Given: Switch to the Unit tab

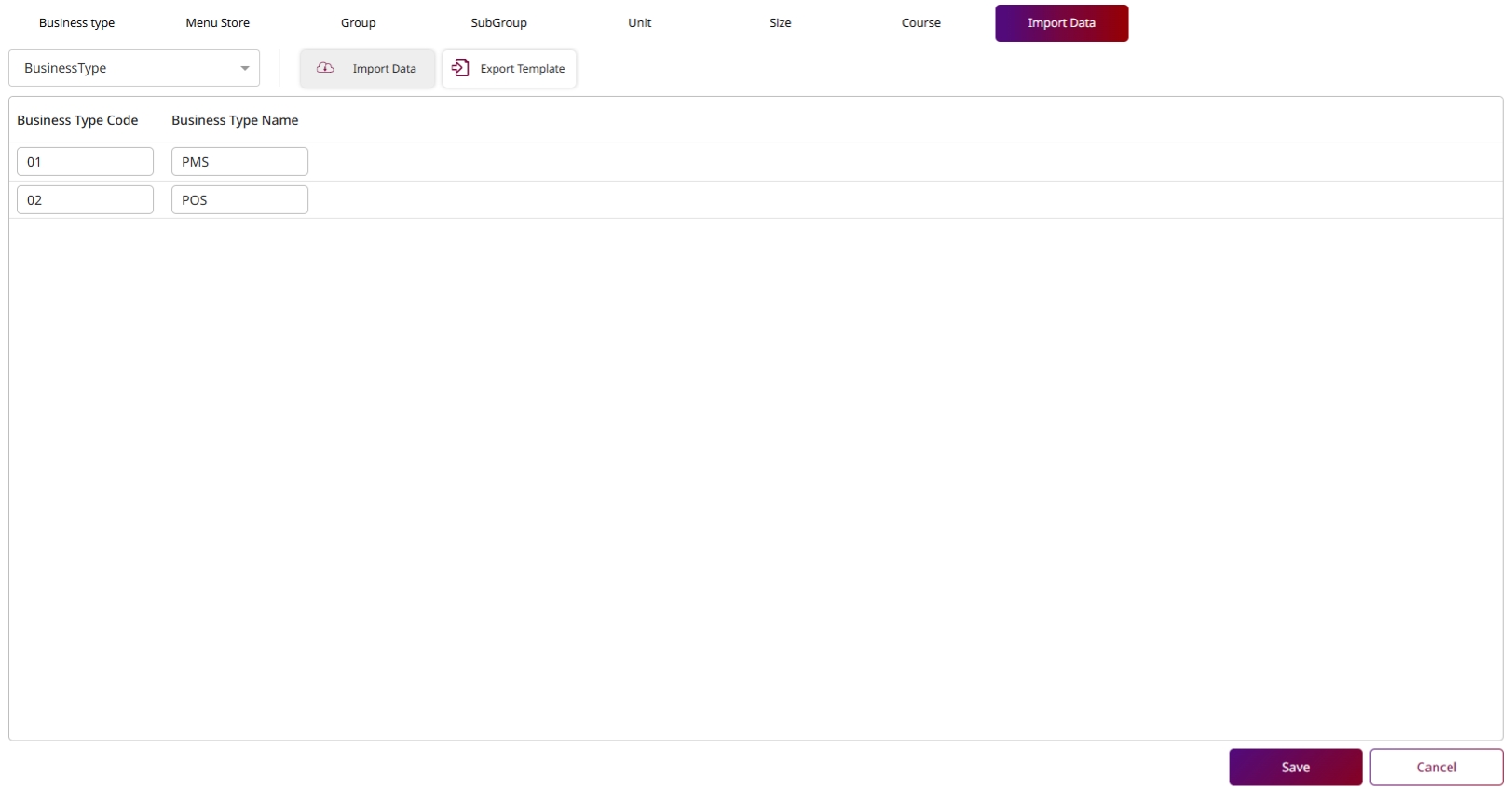Looking at the screenshot, I should [x=640, y=23].
